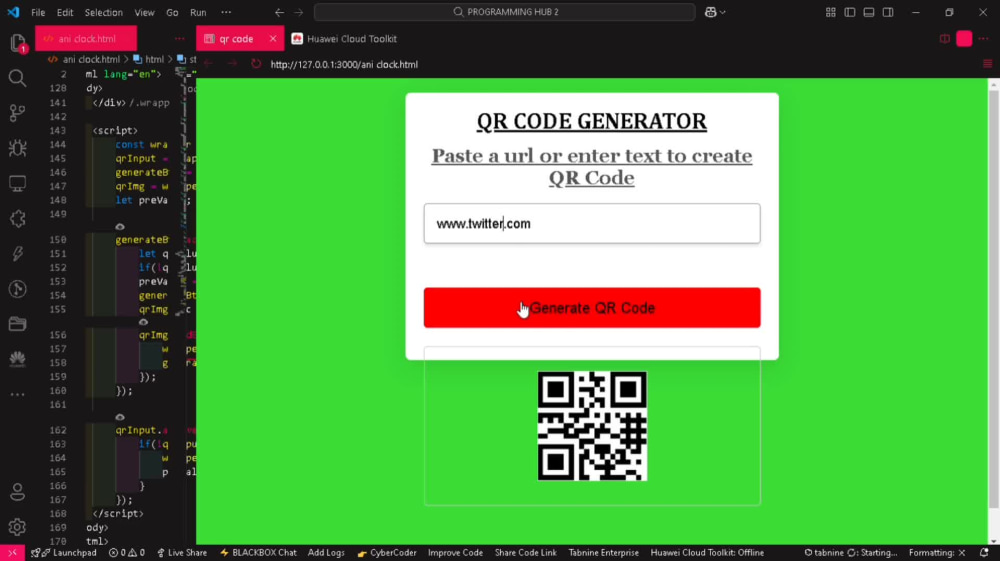Open the Run menu
1000x561 pixels.
(198, 12)
